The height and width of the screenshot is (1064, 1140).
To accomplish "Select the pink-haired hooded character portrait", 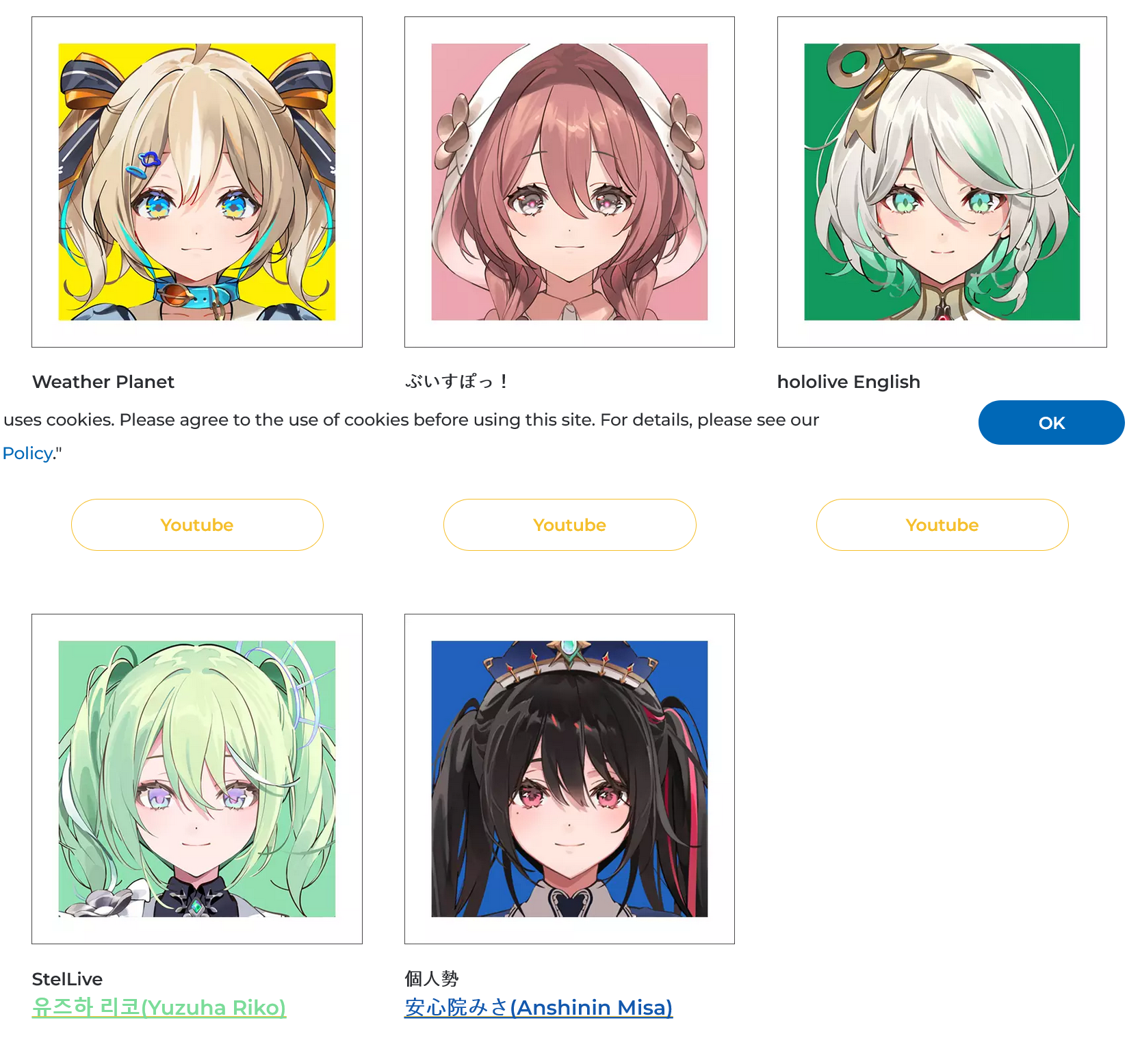I will tap(569, 182).
